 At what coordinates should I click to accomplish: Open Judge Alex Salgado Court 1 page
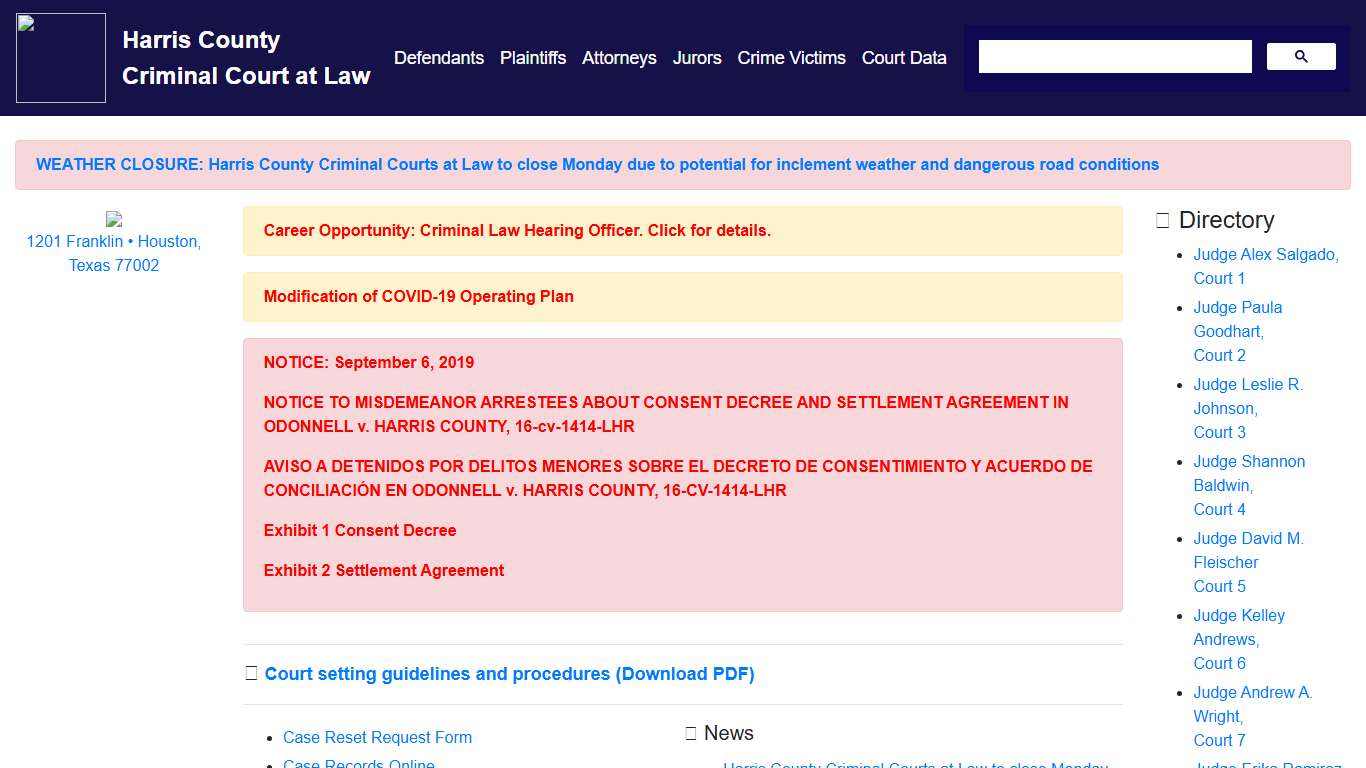[1265, 266]
